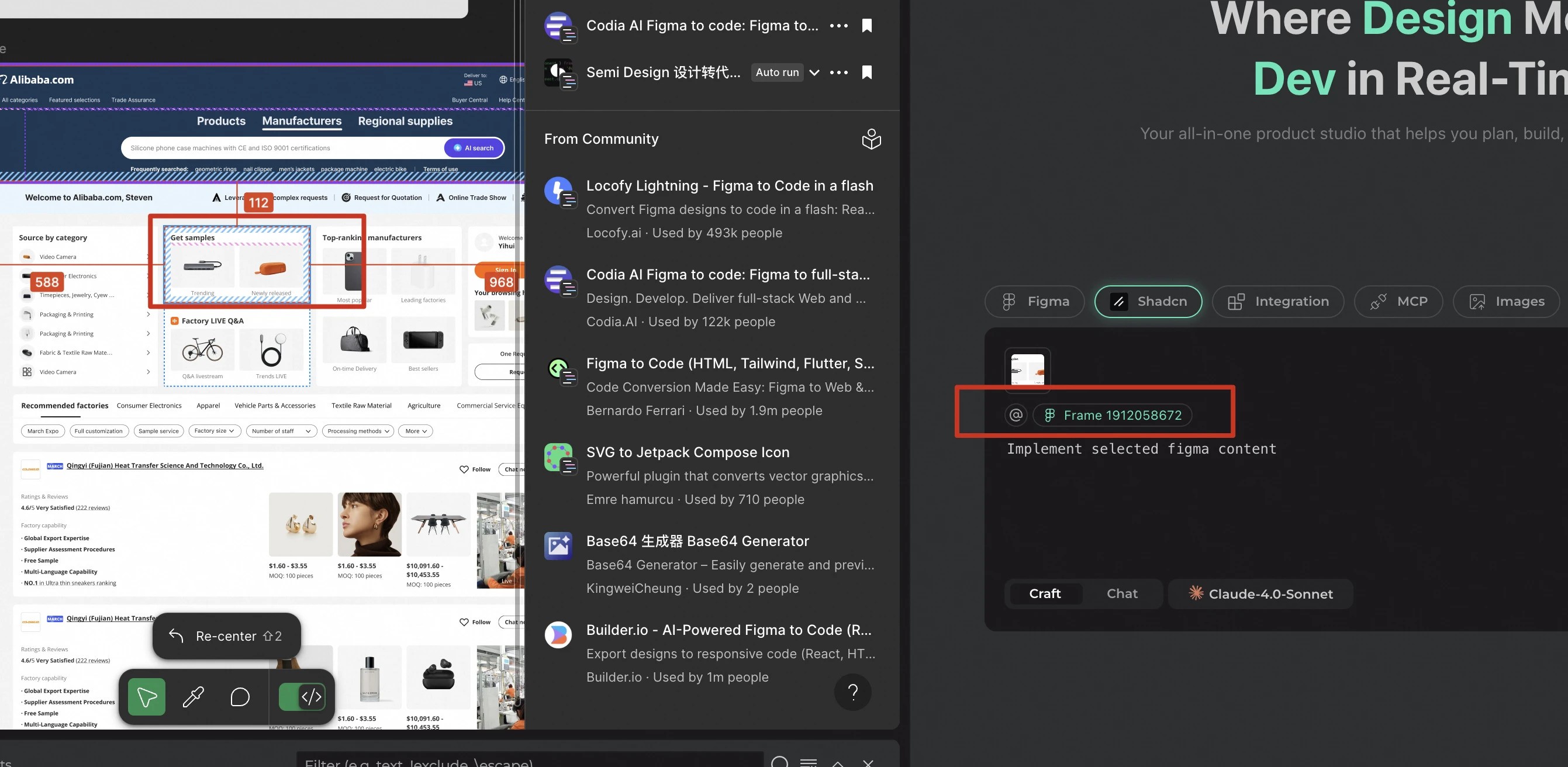Open Codia AI Figma to full-stack community plugin
Image resolution: width=1568 pixels, height=767 pixels.
tap(728, 275)
